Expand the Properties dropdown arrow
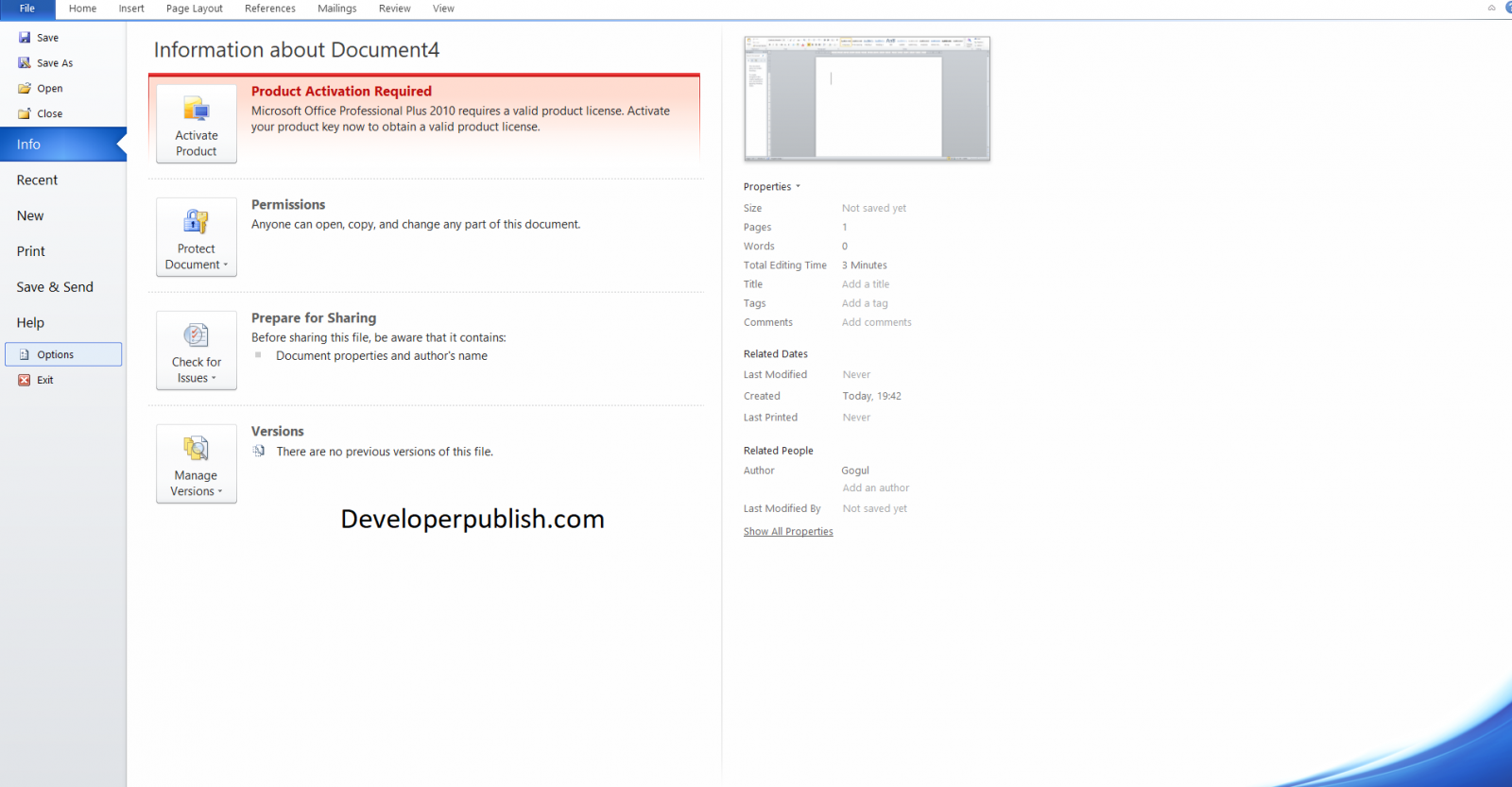The image size is (1512, 787). [x=798, y=186]
